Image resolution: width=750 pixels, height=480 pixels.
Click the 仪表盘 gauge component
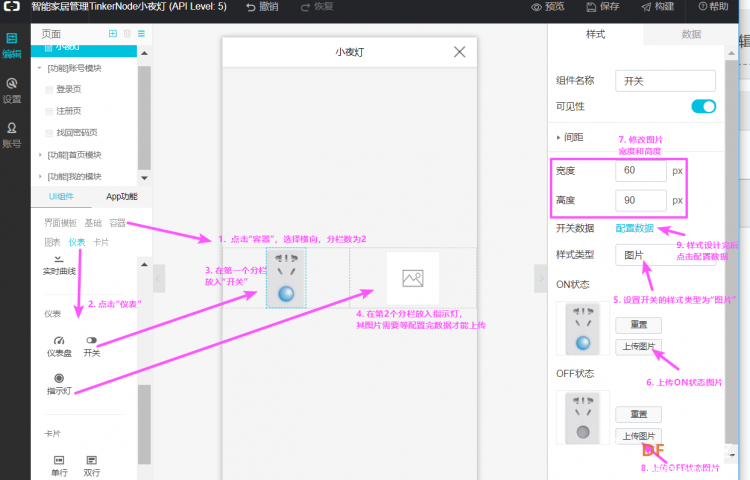click(59, 346)
